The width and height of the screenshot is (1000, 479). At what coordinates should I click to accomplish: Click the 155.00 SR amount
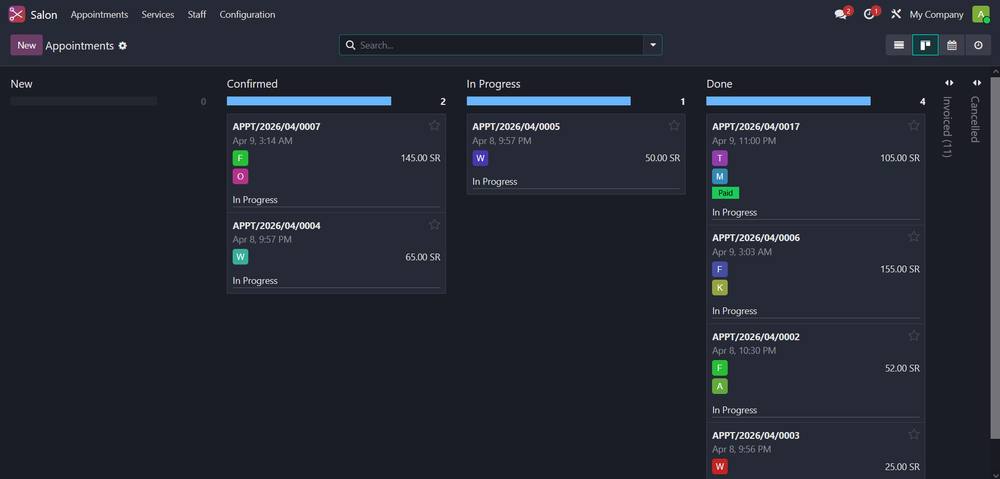tap(900, 269)
